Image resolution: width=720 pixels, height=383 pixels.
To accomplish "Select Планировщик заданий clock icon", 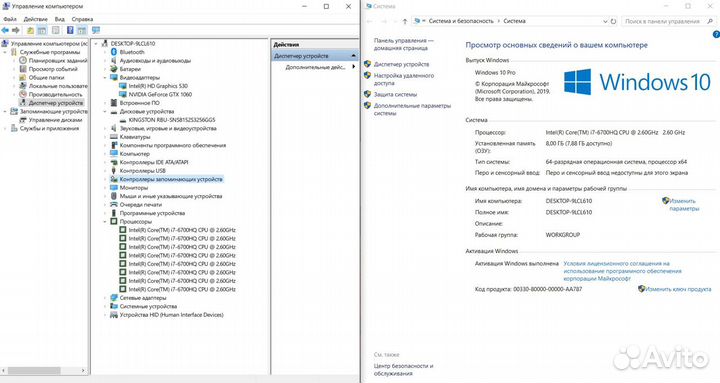I will click(x=23, y=61).
